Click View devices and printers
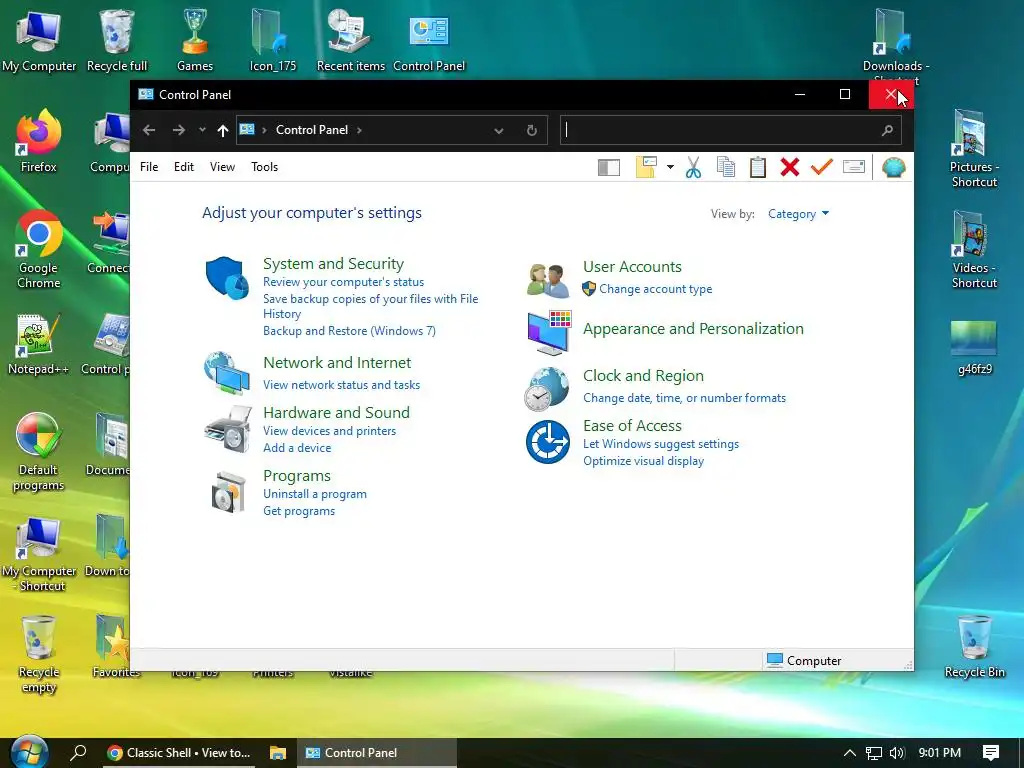This screenshot has height=768, width=1024. pyautogui.click(x=329, y=431)
